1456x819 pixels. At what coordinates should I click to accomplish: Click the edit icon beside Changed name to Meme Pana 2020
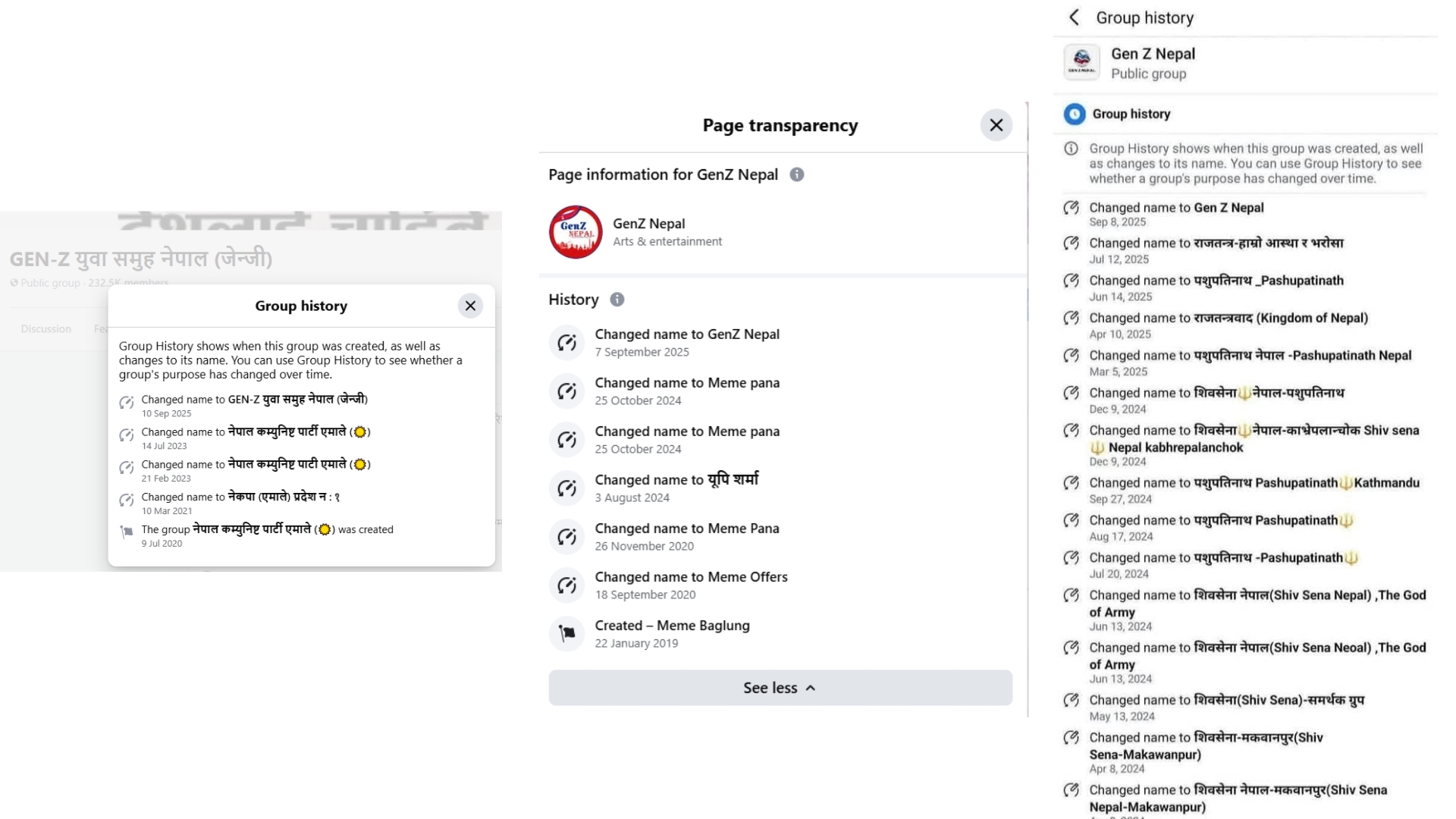click(566, 537)
